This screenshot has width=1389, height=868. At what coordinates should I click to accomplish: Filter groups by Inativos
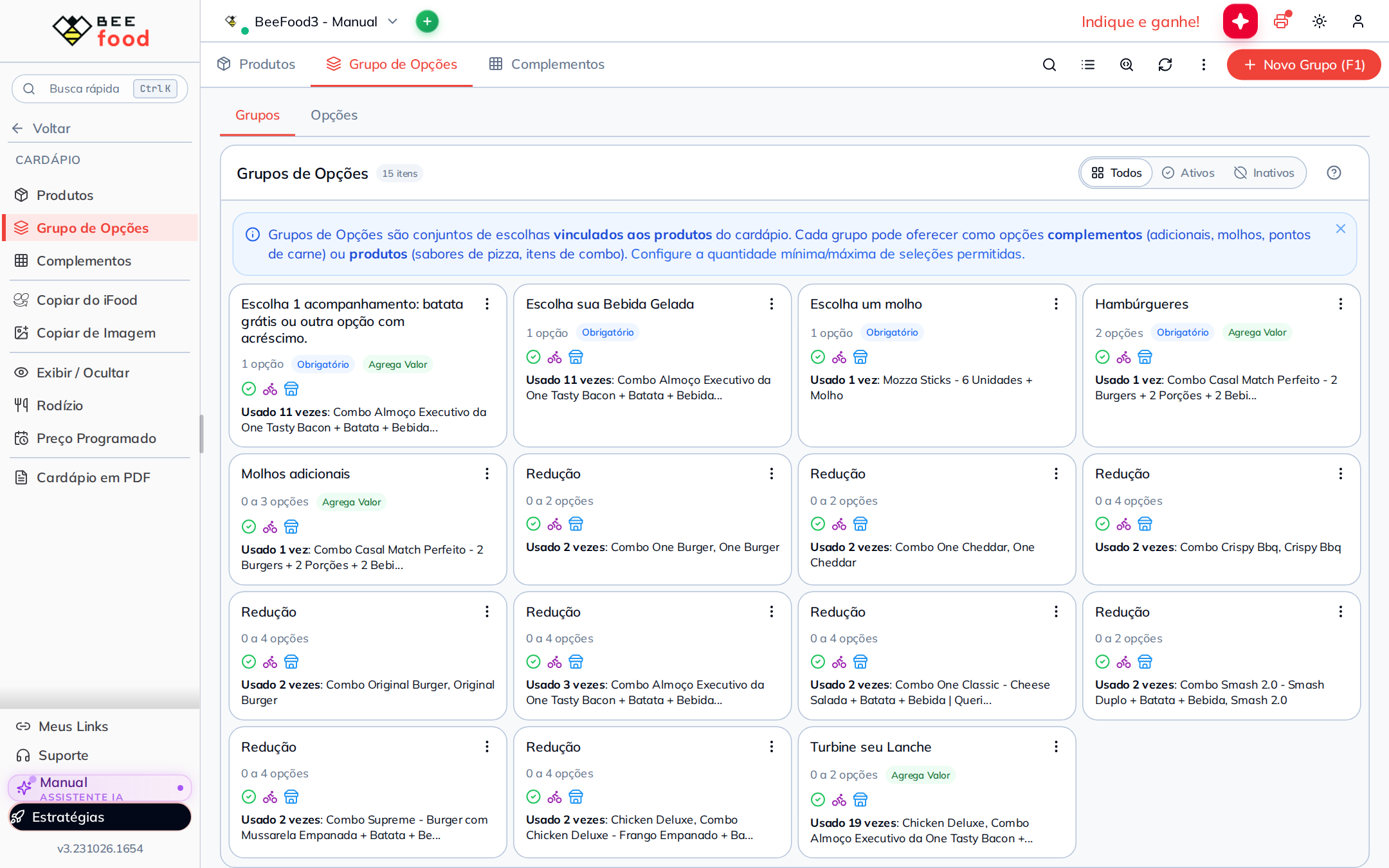coord(1264,173)
